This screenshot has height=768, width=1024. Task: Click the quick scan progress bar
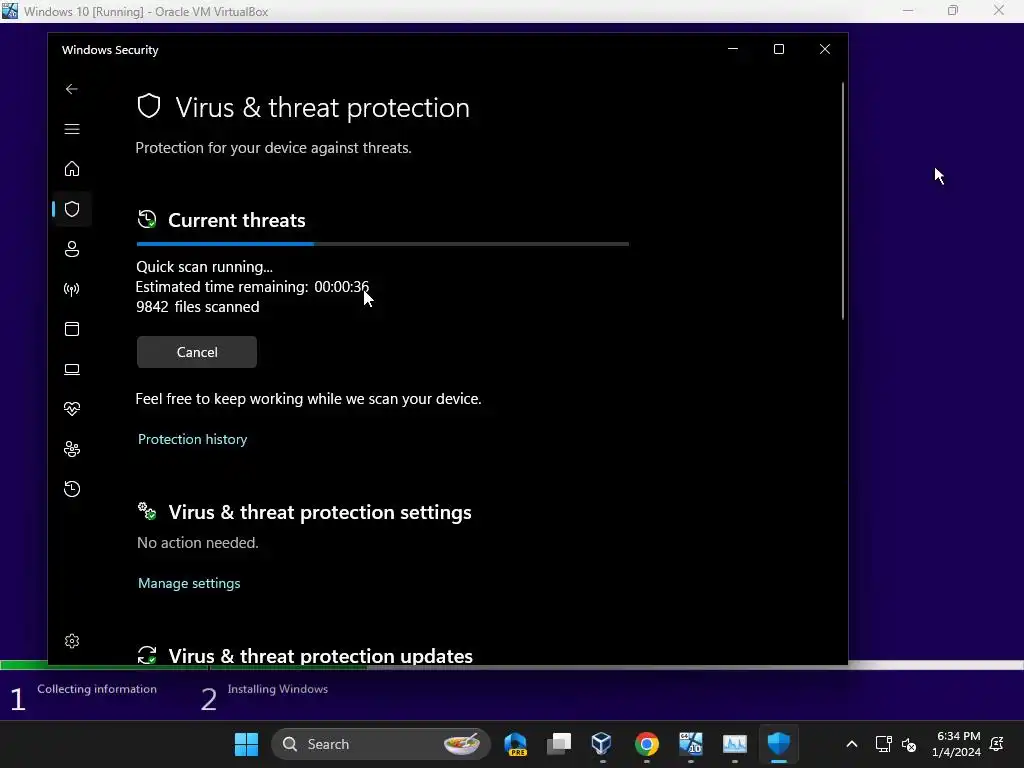point(383,244)
